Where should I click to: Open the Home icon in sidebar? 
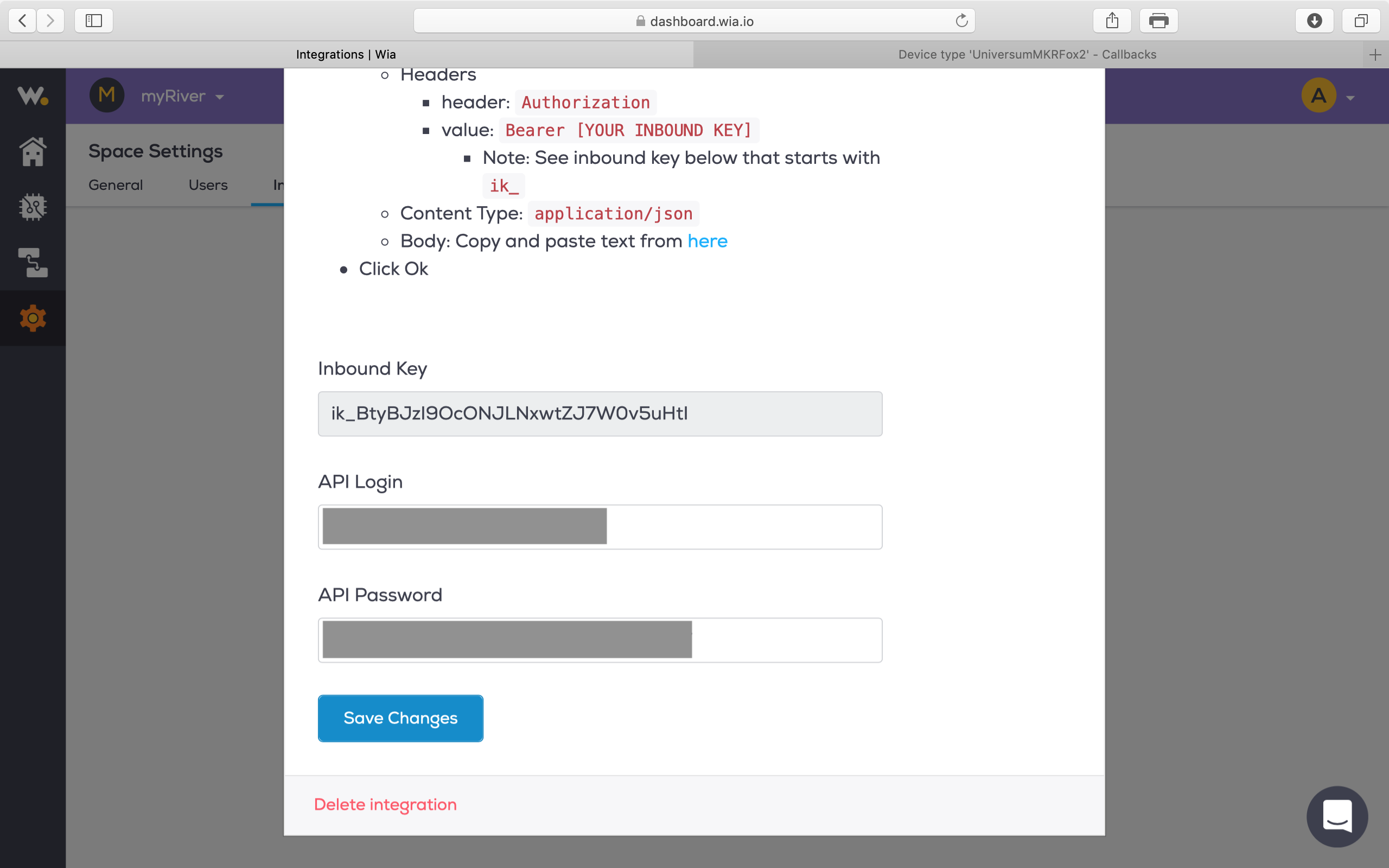tap(33, 152)
